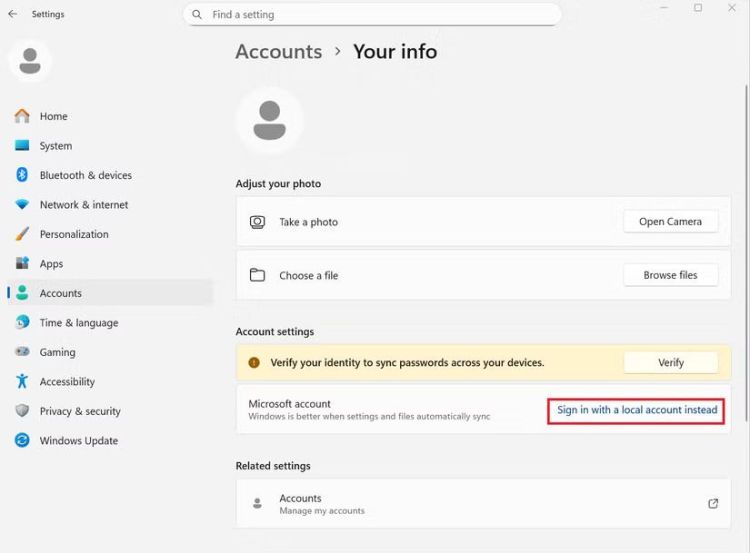Click the back arrow in Settings header
750x553 pixels.
[x=13, y=14]
